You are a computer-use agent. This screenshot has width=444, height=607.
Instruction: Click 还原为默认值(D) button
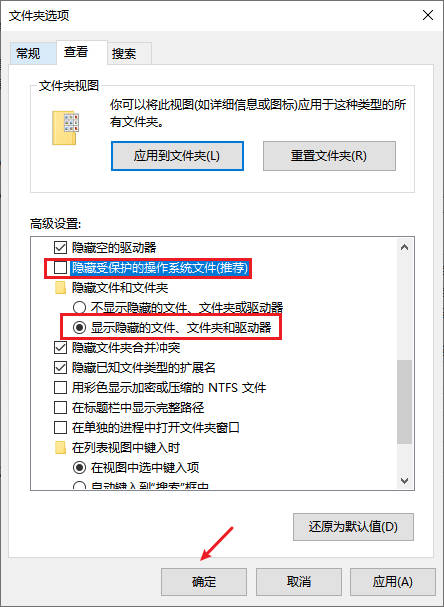[x=353, y=527]
